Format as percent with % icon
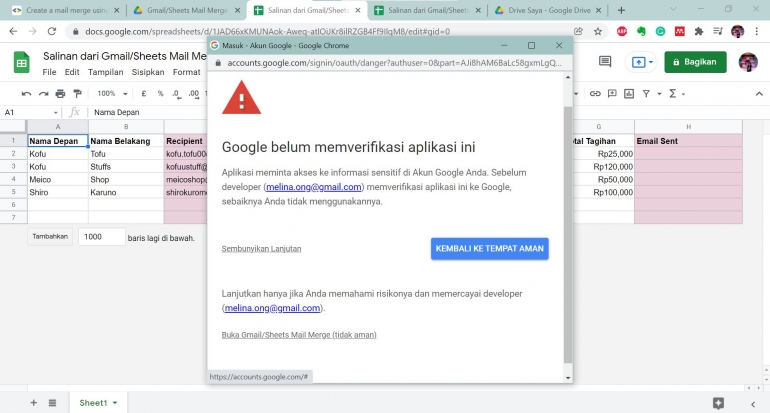 click(x=160, y=93)
